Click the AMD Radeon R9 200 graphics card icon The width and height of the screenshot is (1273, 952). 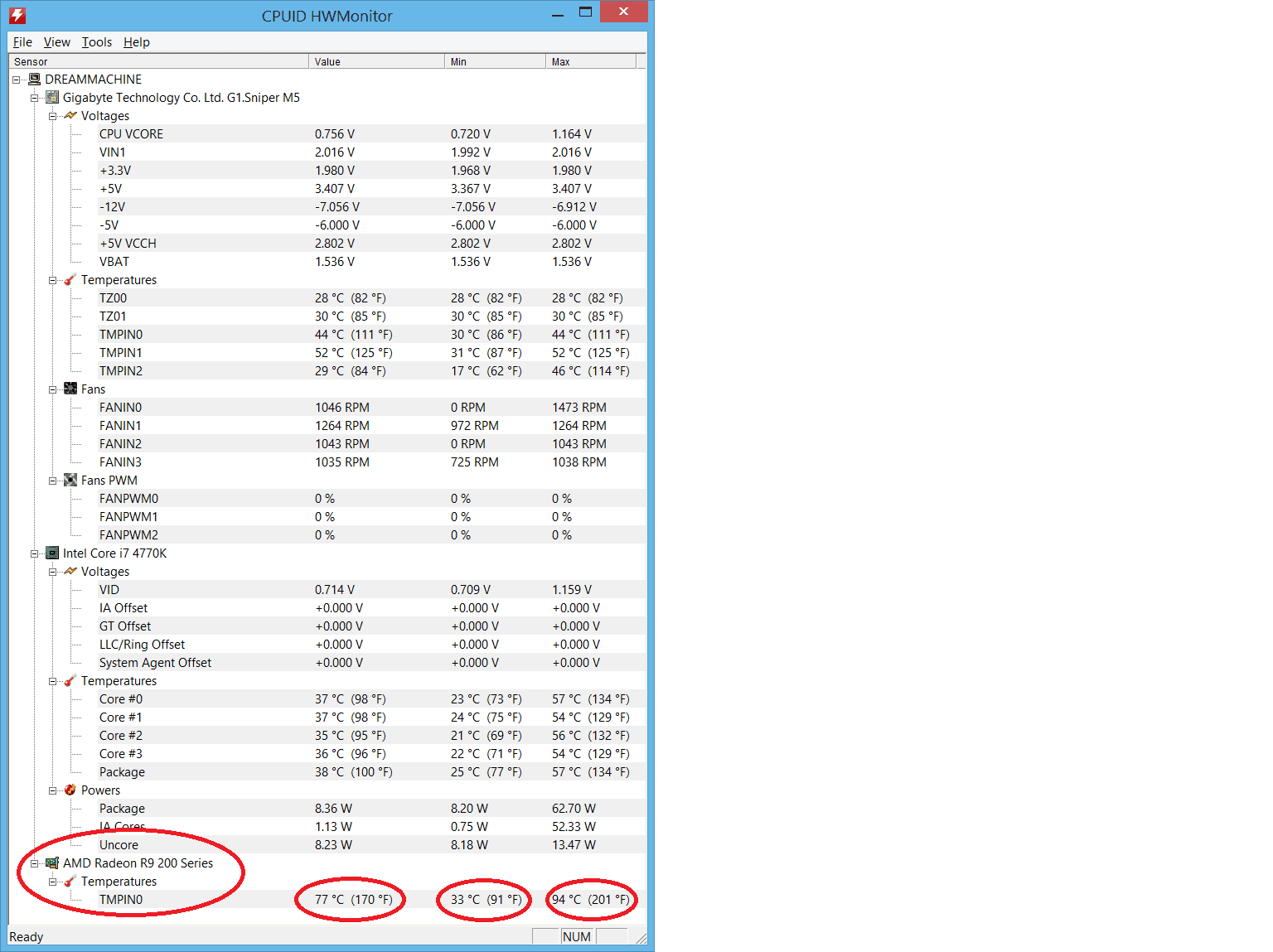coord(52,863)
